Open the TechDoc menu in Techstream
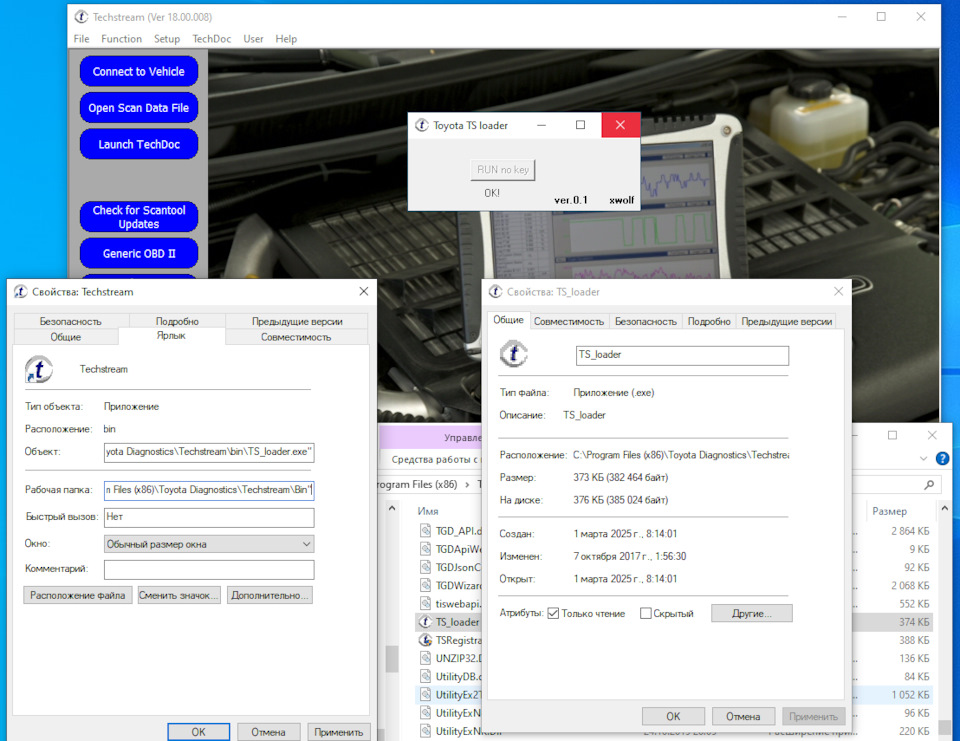This screenshot has height=741, width=960. pos(211,39)
